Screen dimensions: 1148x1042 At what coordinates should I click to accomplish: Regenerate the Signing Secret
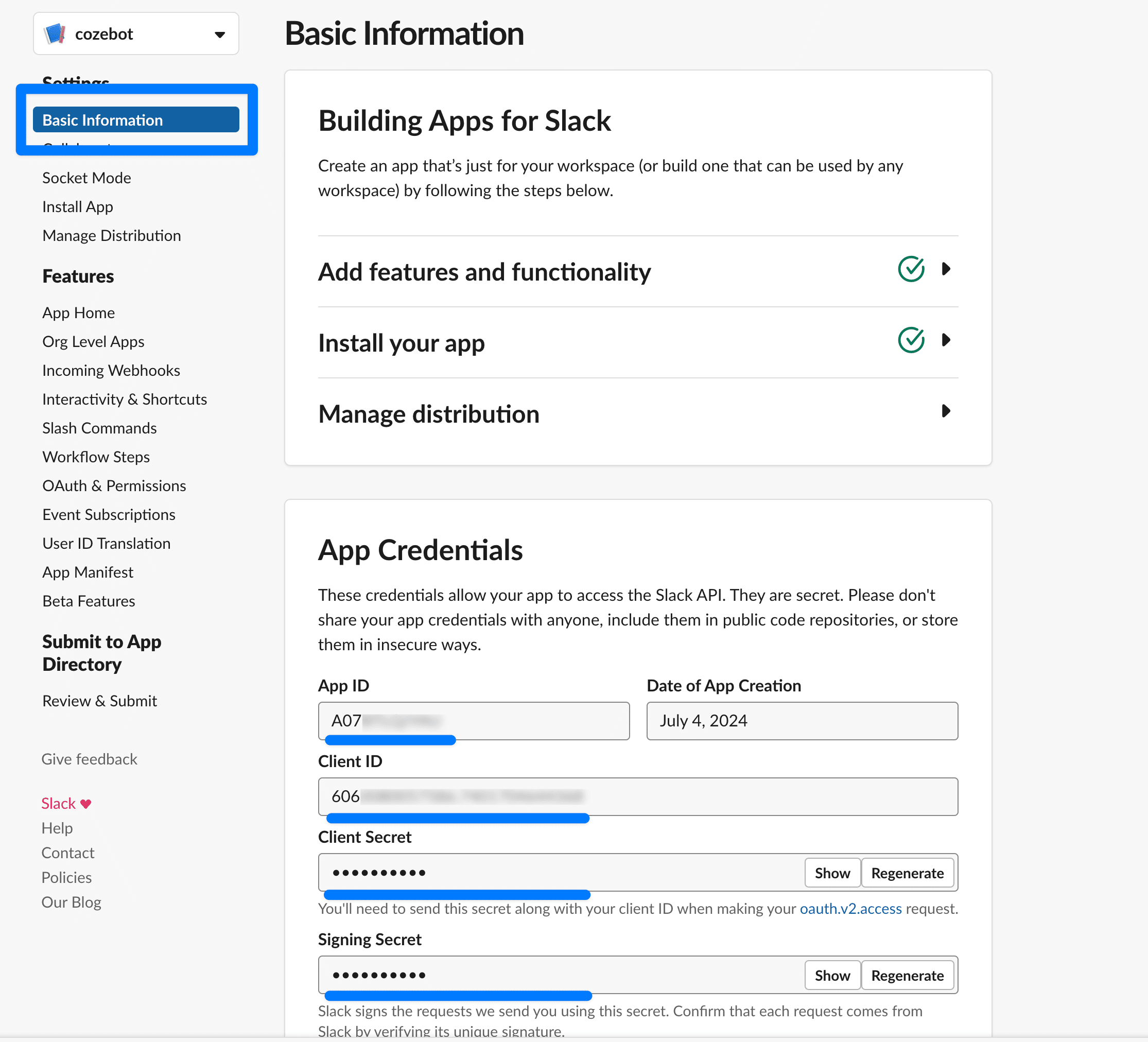click(907, 976)
